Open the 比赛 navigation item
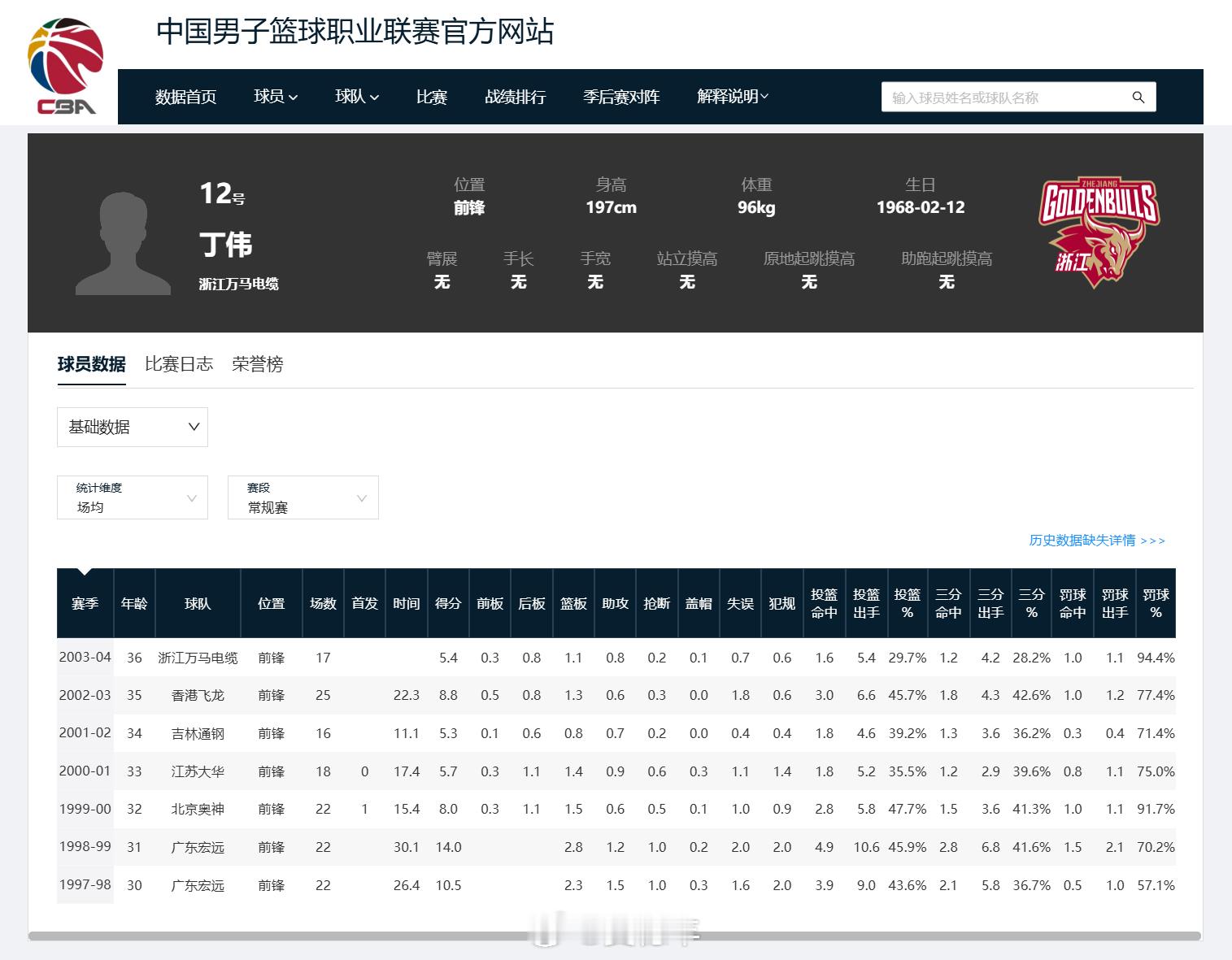Viewport: 1232px width, 960px height. (432, 97)
